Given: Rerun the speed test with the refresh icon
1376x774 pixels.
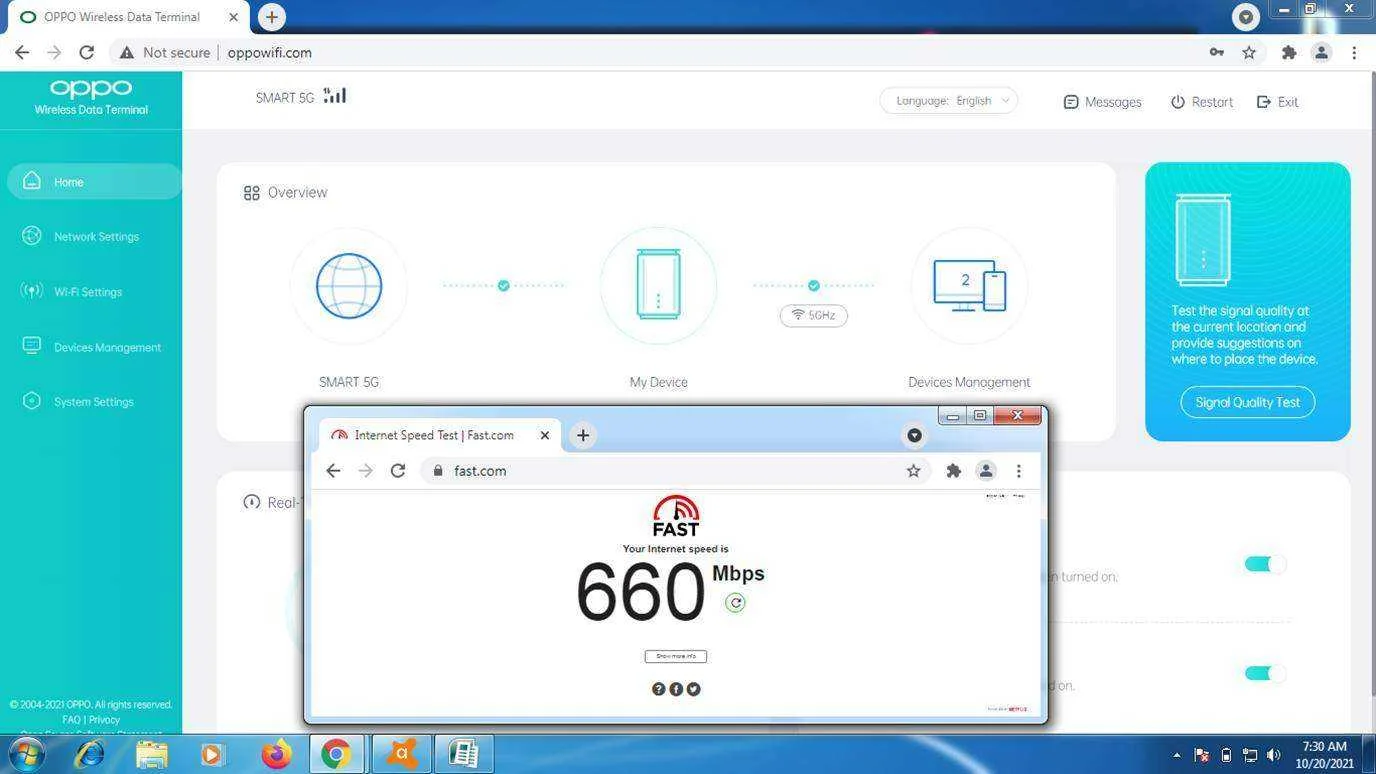Looking at the screenshot, I should tap(735, 602).
